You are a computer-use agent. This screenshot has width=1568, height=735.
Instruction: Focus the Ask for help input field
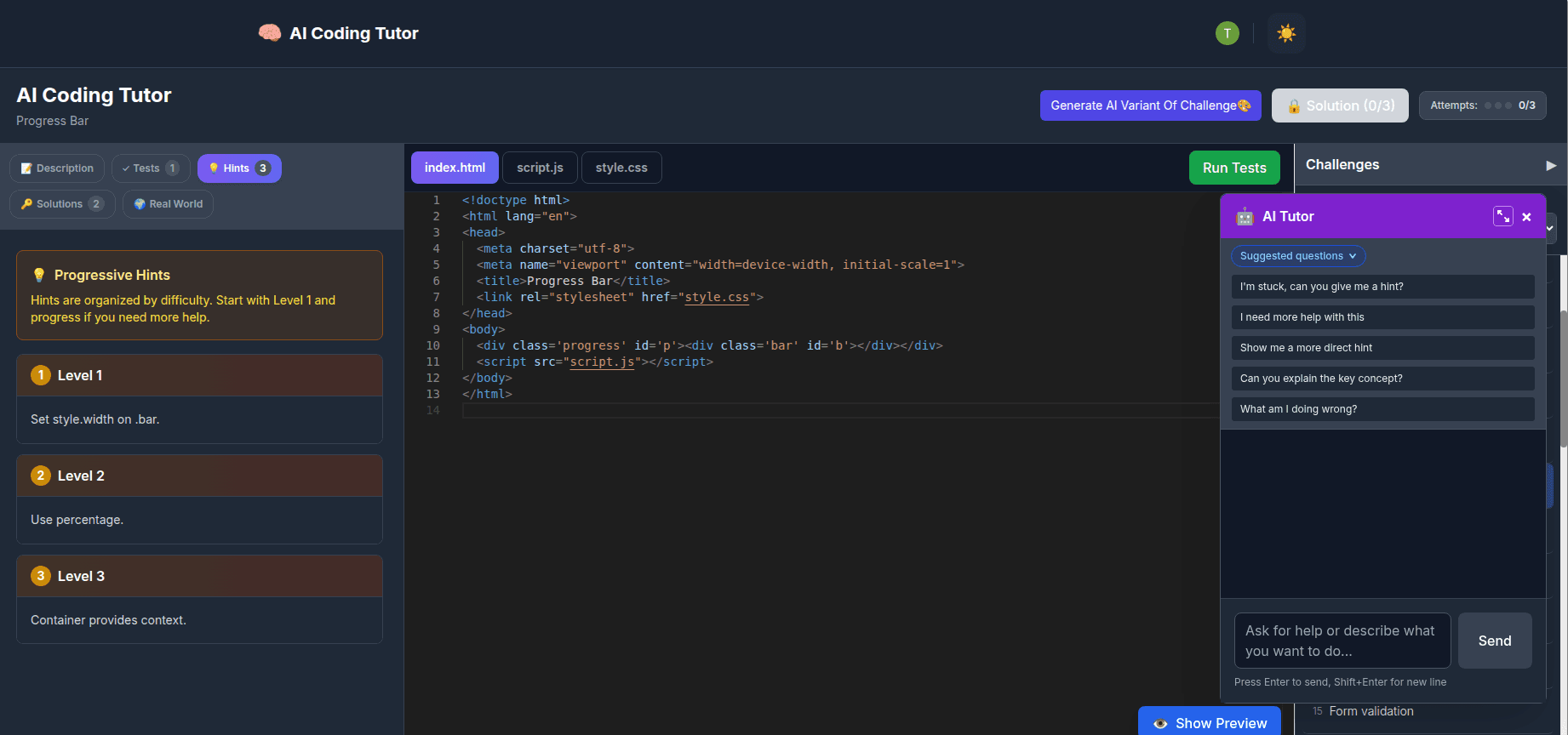coord(1342,641)
